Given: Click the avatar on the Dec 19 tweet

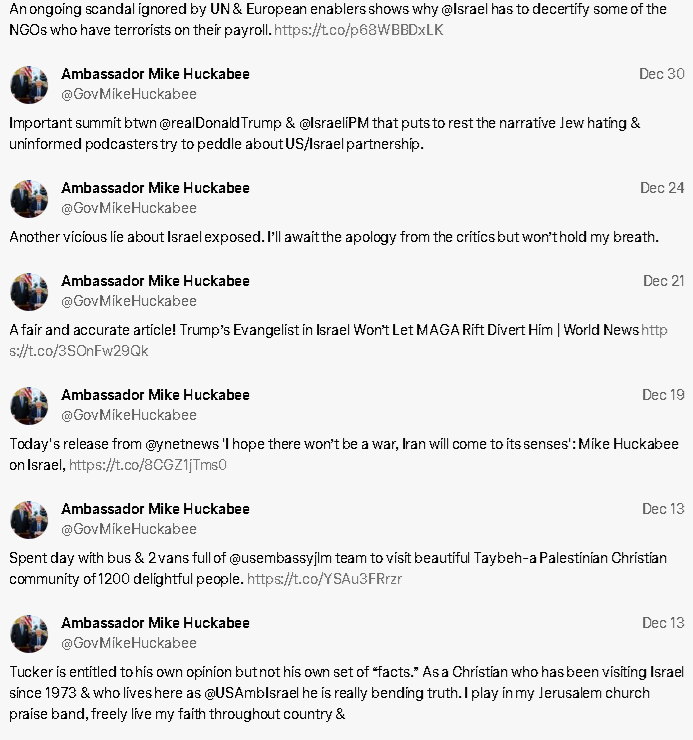Looking at the screenshot, I should pos(29,406).
